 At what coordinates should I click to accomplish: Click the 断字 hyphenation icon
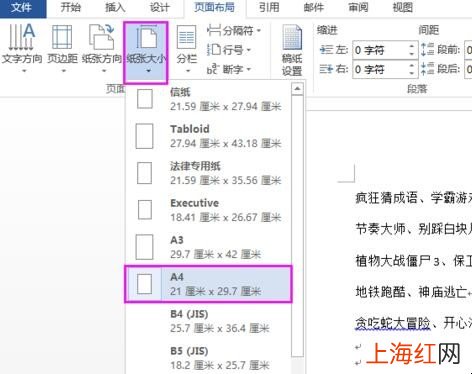click(214, 69)
